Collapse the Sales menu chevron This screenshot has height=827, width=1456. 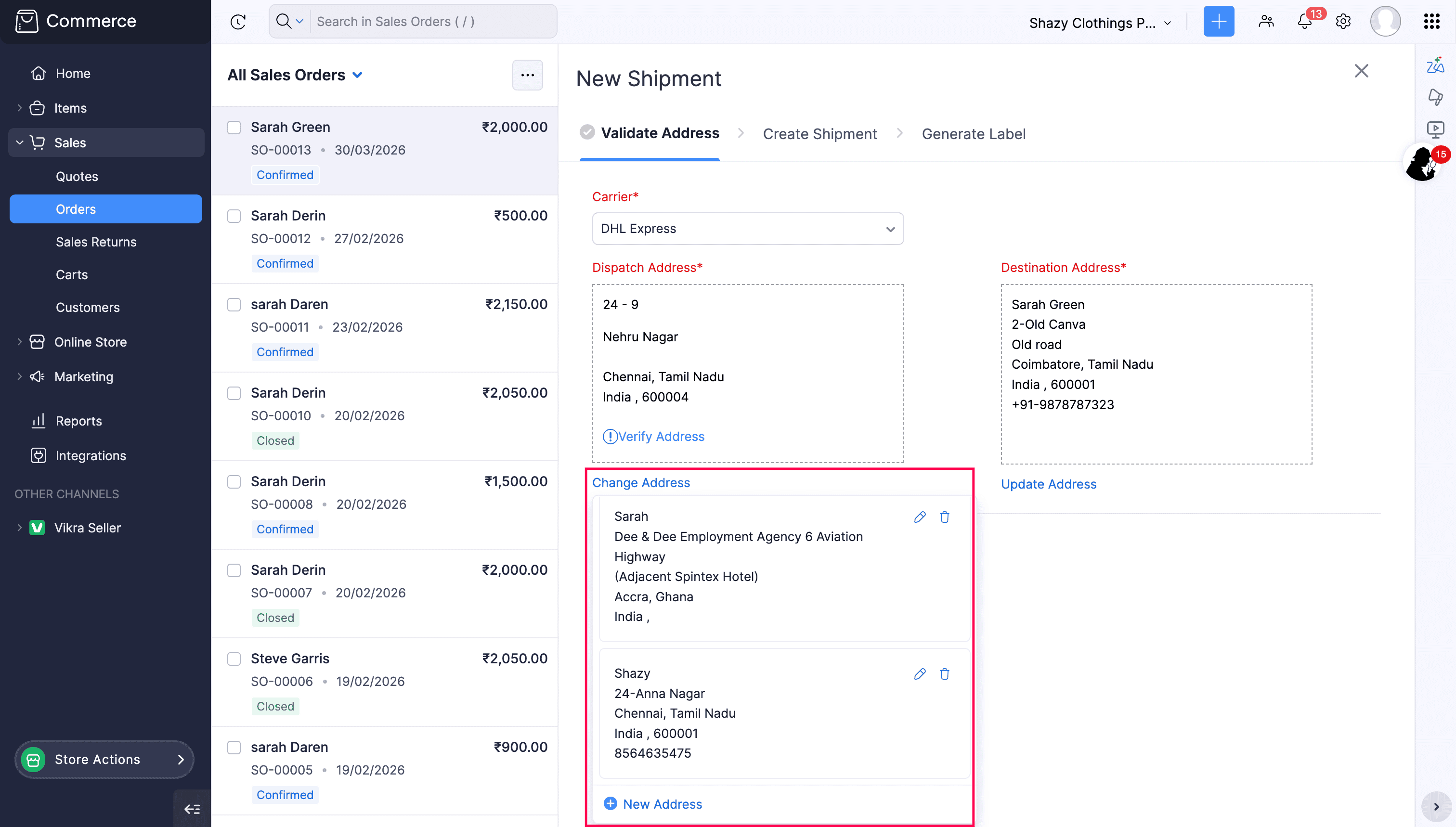tap(19, 142)
